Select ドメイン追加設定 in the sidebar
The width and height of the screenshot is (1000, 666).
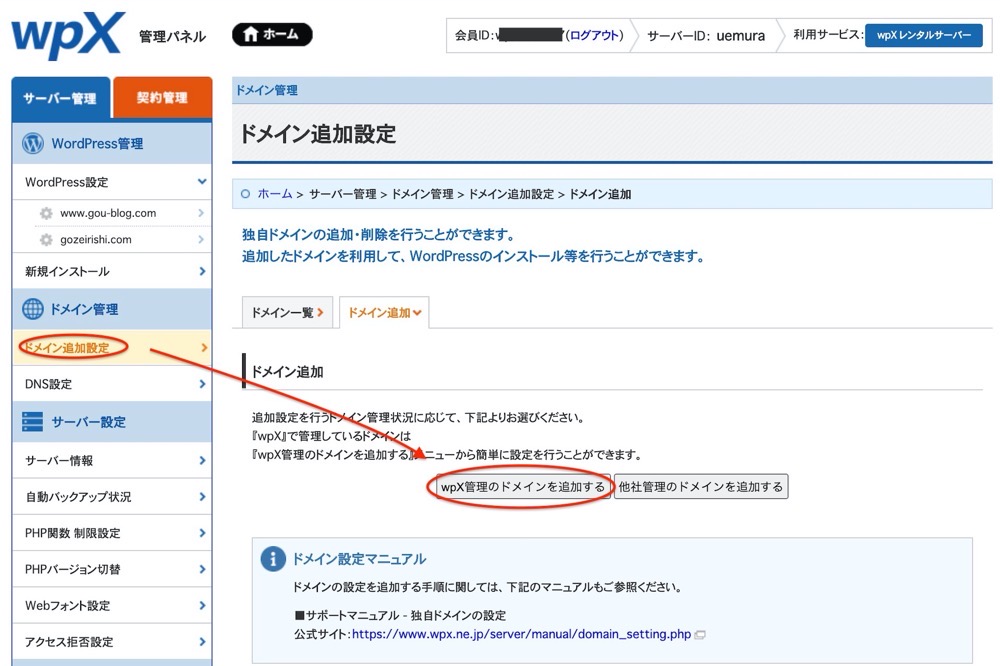click(112, 348)
